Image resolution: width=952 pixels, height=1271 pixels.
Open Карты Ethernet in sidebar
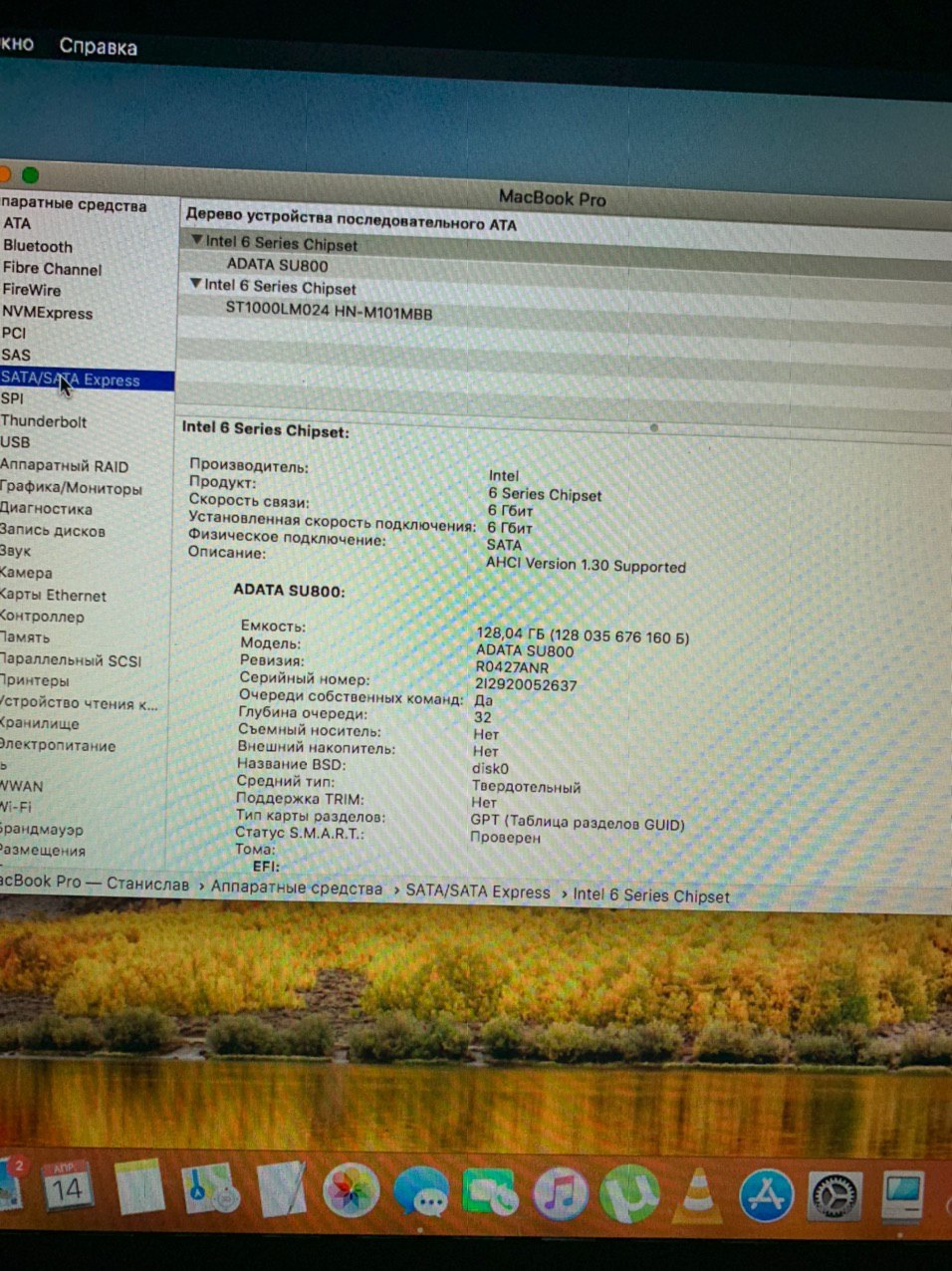53,595
